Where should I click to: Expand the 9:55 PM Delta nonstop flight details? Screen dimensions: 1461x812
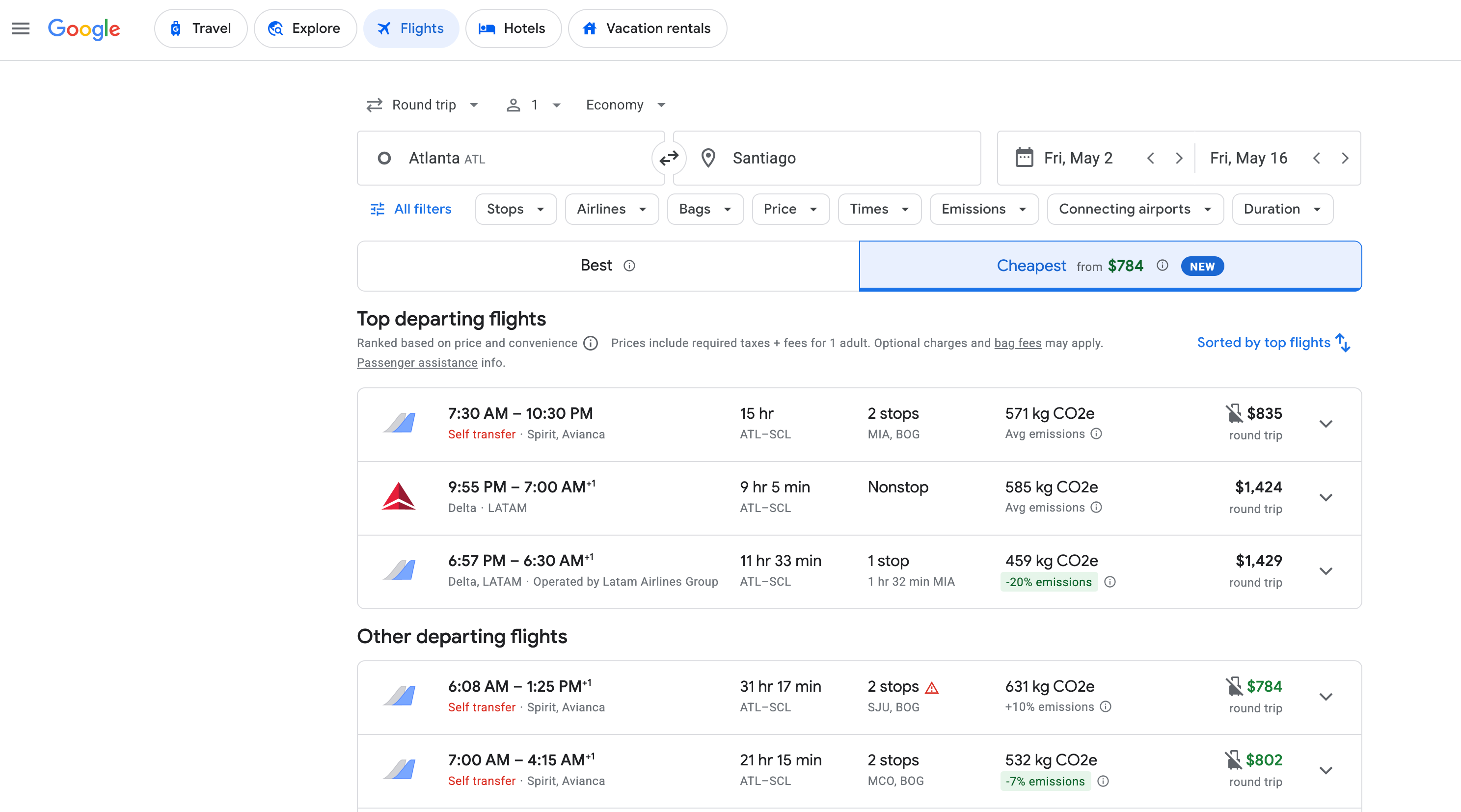[1326, 498]
